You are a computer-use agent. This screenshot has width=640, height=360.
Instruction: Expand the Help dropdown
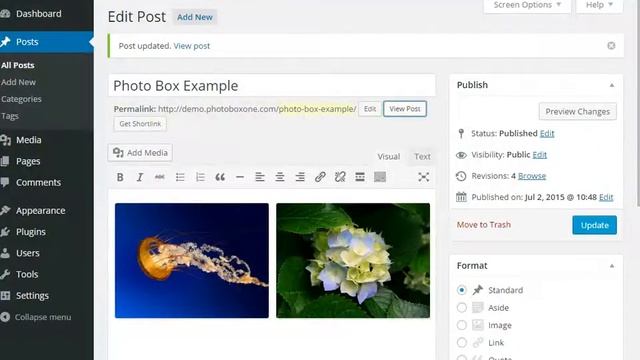point(599,6)
